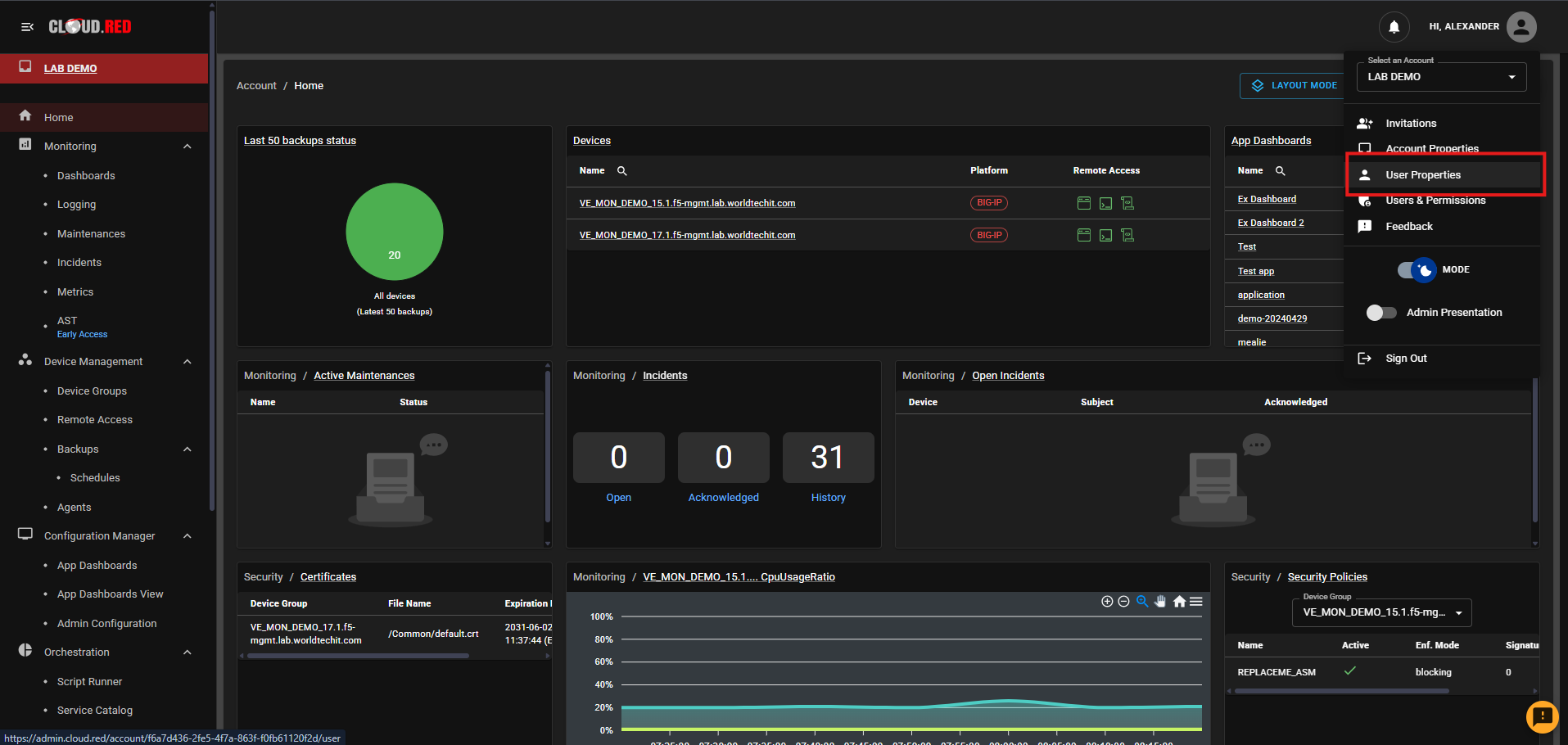Open web GUI access for VE_MON_DEMO_17.1 device

1083,235
